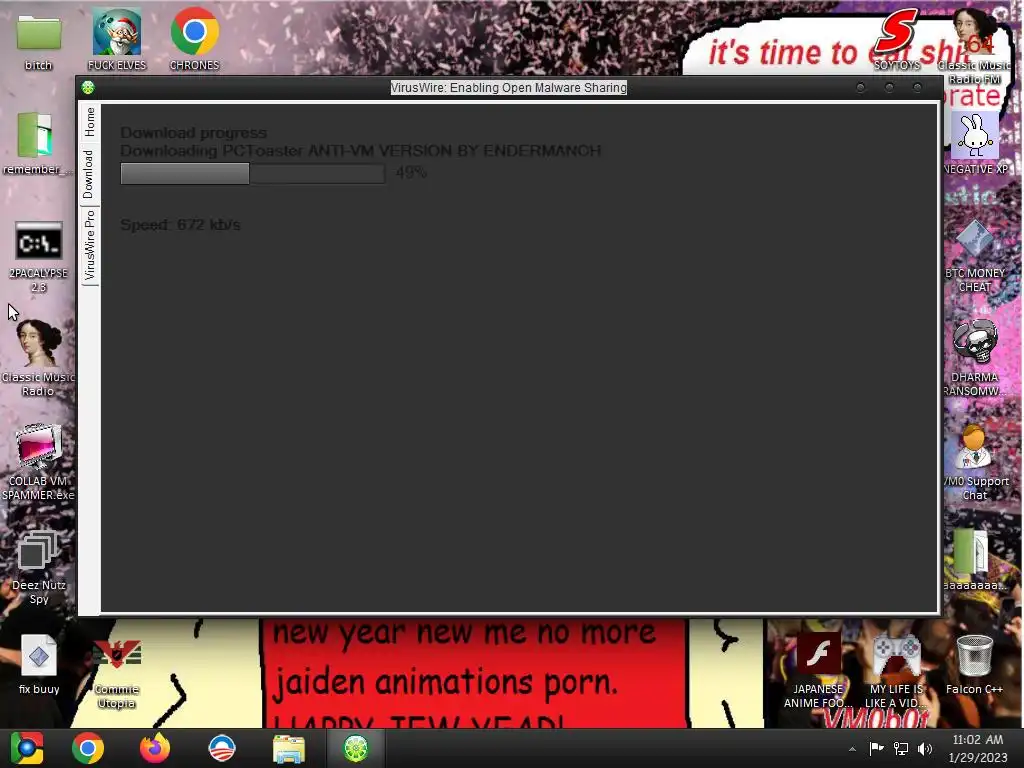The height and width of the screenshot is (768, 1024).
Task: Click the download progress bar at 49%
Action: click(253, 173)
